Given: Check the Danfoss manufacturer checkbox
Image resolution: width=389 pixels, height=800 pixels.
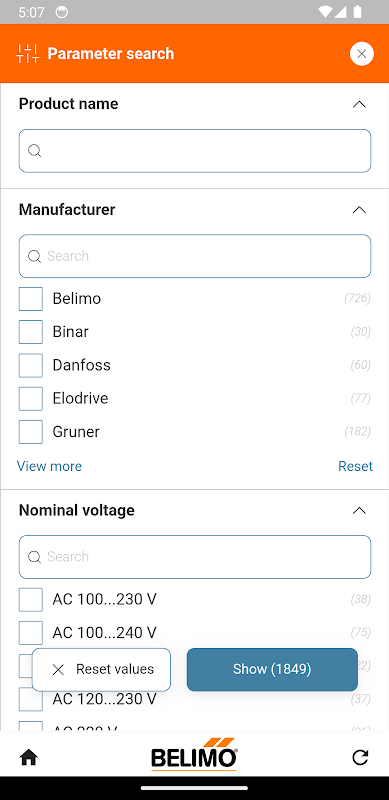Looking at the screenshot, I should pos(31,365).
